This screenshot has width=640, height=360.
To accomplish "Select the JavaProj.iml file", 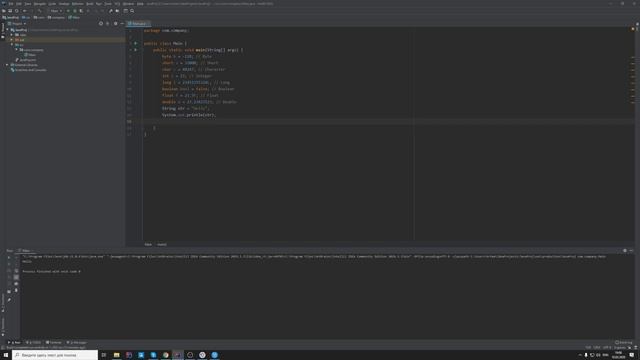I will click(x=25, y=60).
